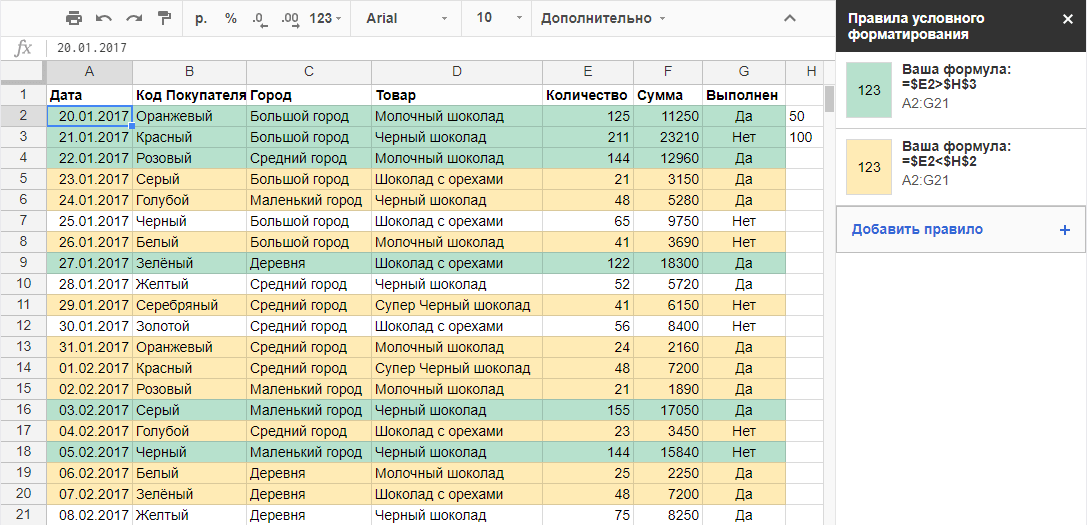The width and height of the screenshot is (1087, 525).
Task: Click the Redo arrow icon
Action: pyautogui.click(x=134, y=19)
